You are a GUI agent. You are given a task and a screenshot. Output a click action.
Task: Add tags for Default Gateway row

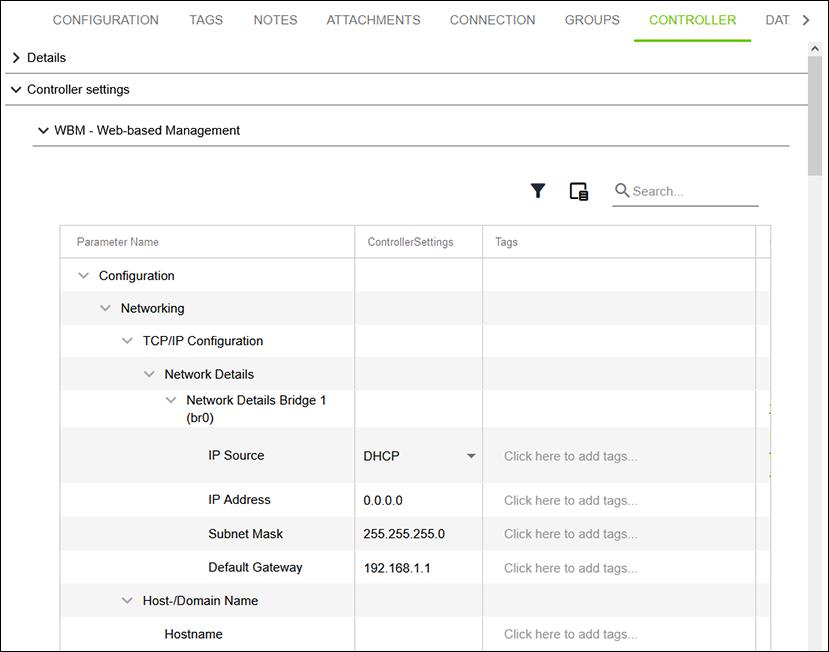[x=570, y=568]
